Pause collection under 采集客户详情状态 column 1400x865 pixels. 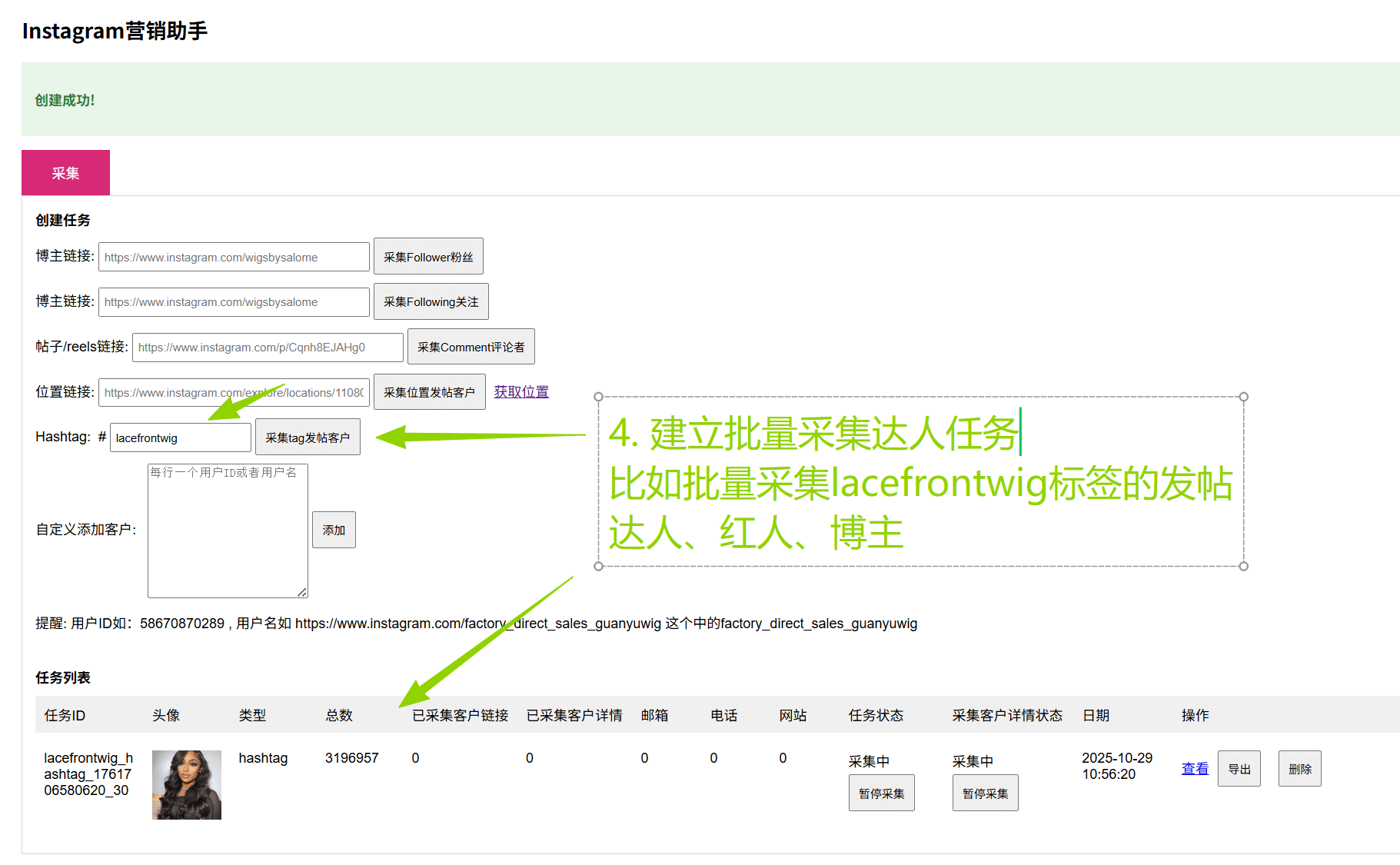click(x=985, y=793)
